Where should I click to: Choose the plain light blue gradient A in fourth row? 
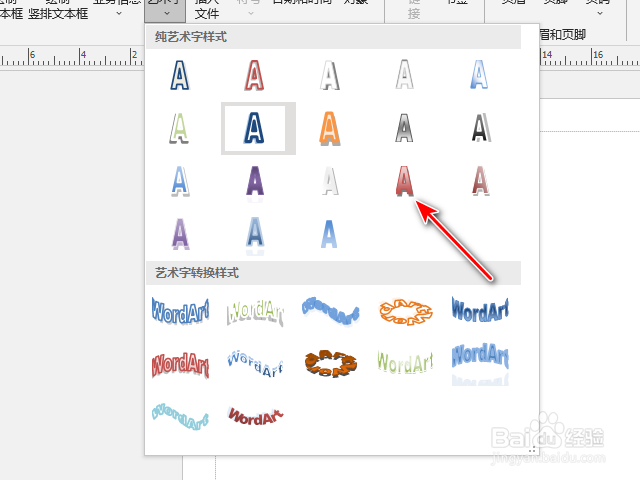[x=329, y=234]
